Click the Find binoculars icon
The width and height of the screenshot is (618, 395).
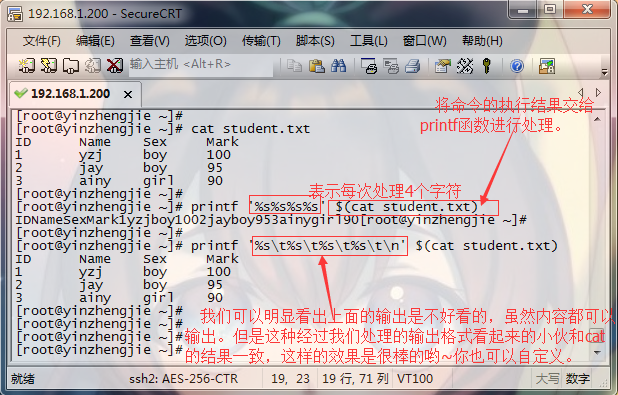pos(338,66)
